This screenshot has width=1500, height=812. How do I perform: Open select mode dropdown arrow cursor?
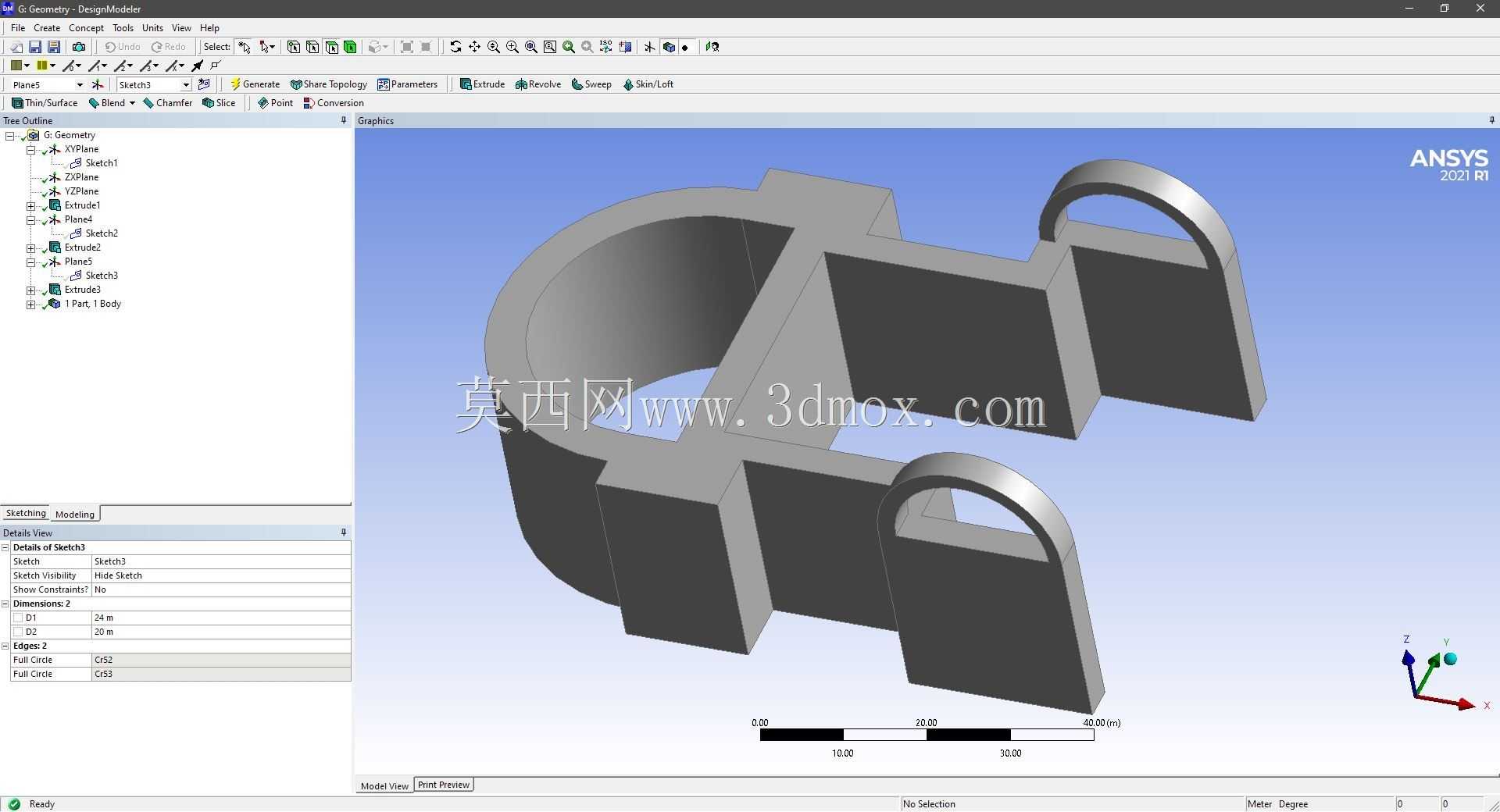[x=267, y=47]
